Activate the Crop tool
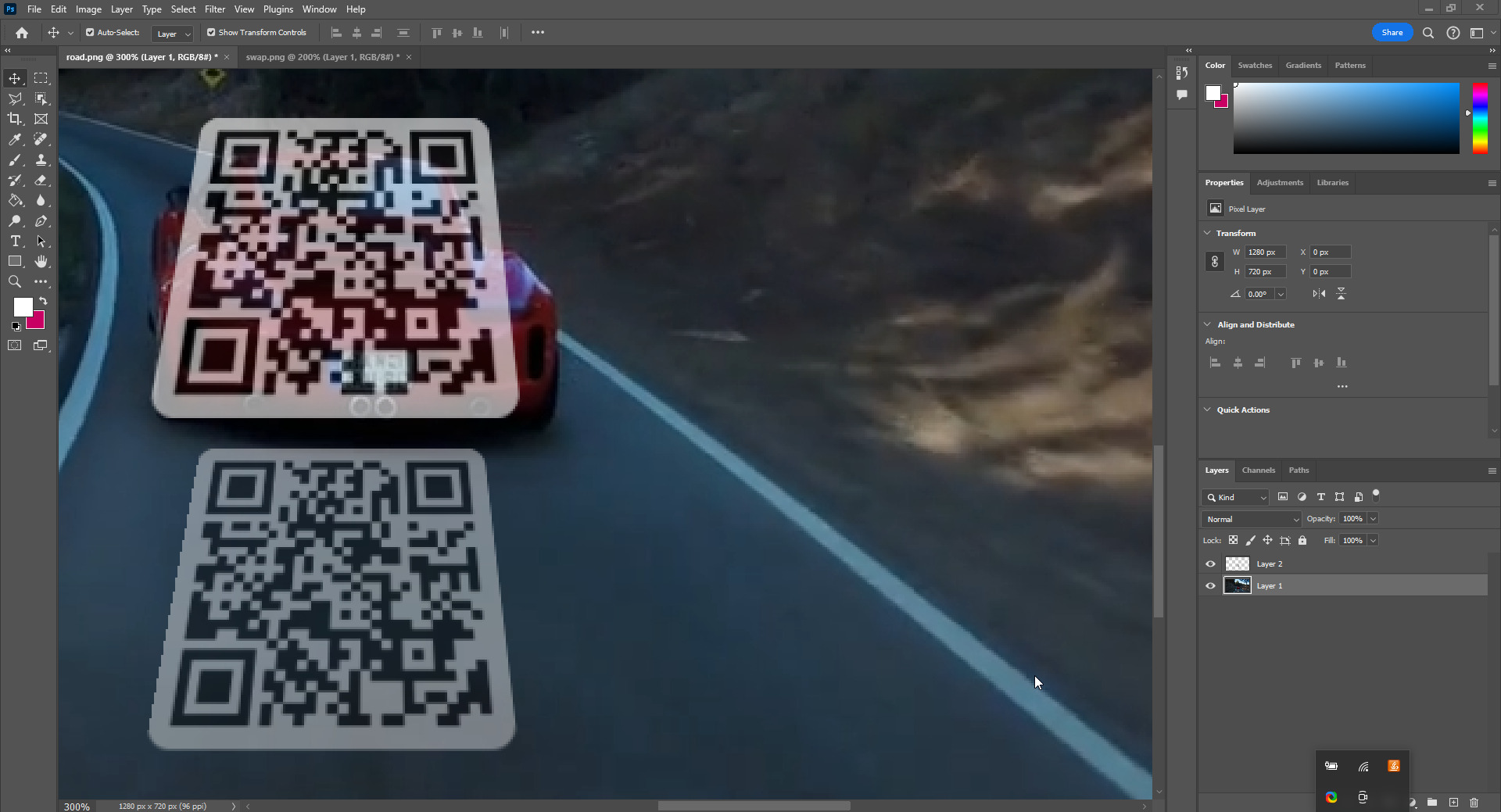The image size is (1501, 812). click(15, 119)
